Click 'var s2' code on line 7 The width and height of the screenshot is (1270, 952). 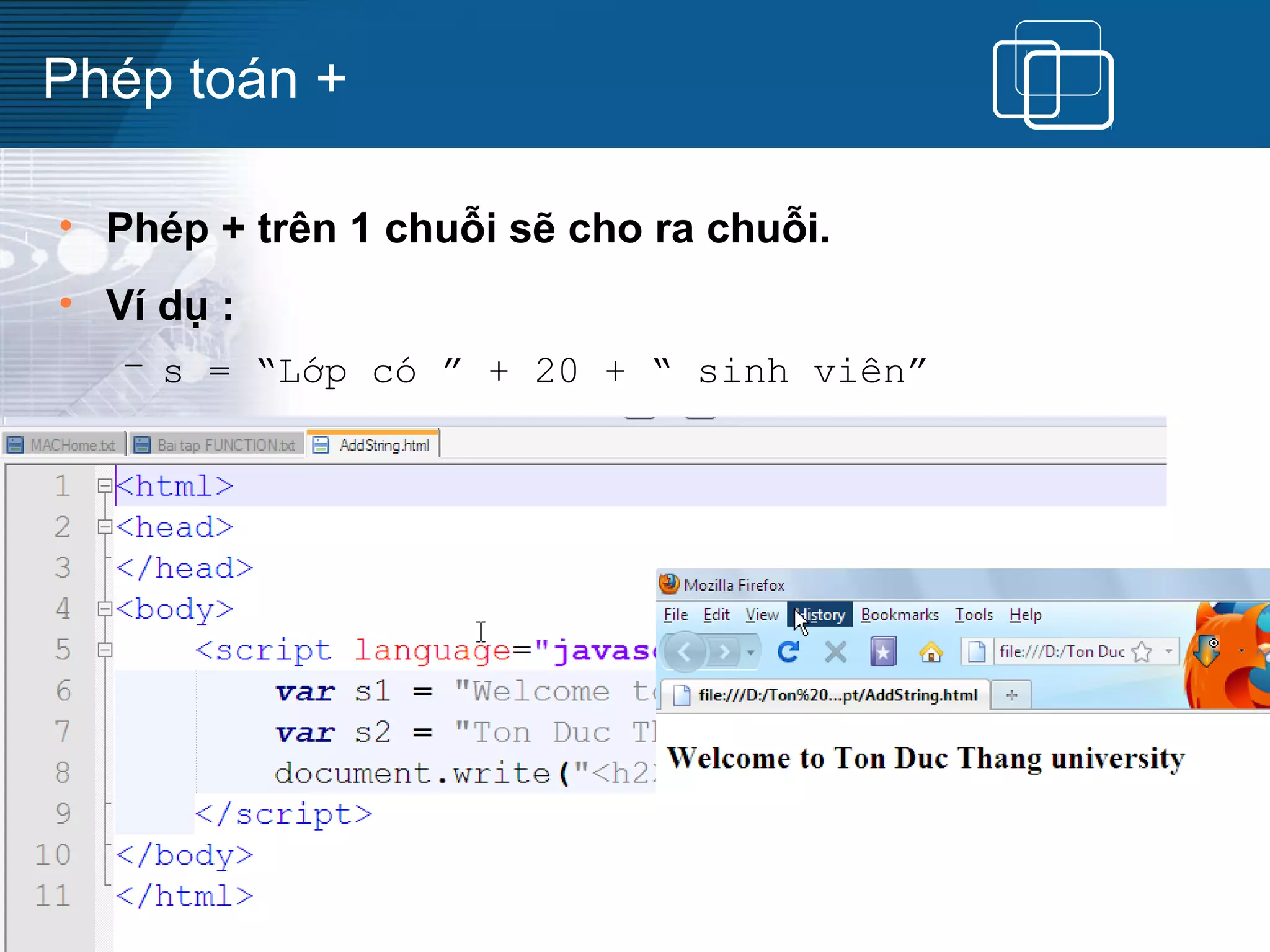[333, 733]
